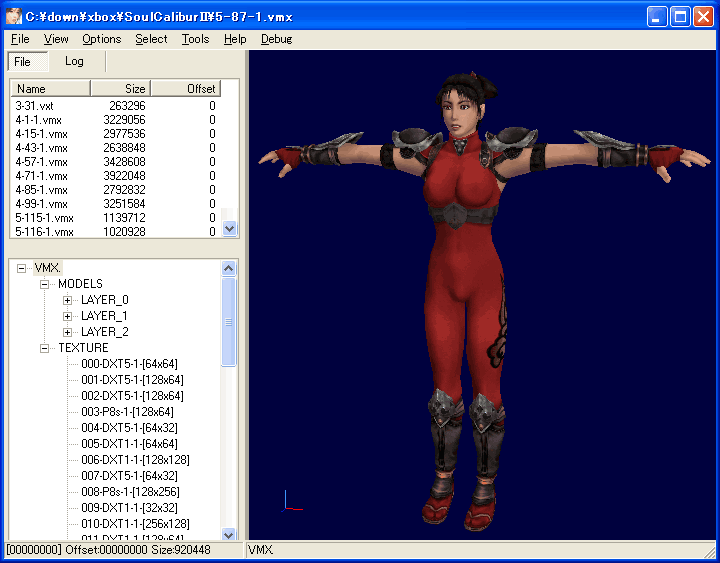Image resolution: width=720 pixels, height=563 pixels.
Task: Switch to the Log tab
Action: click(x=74, y=61)
